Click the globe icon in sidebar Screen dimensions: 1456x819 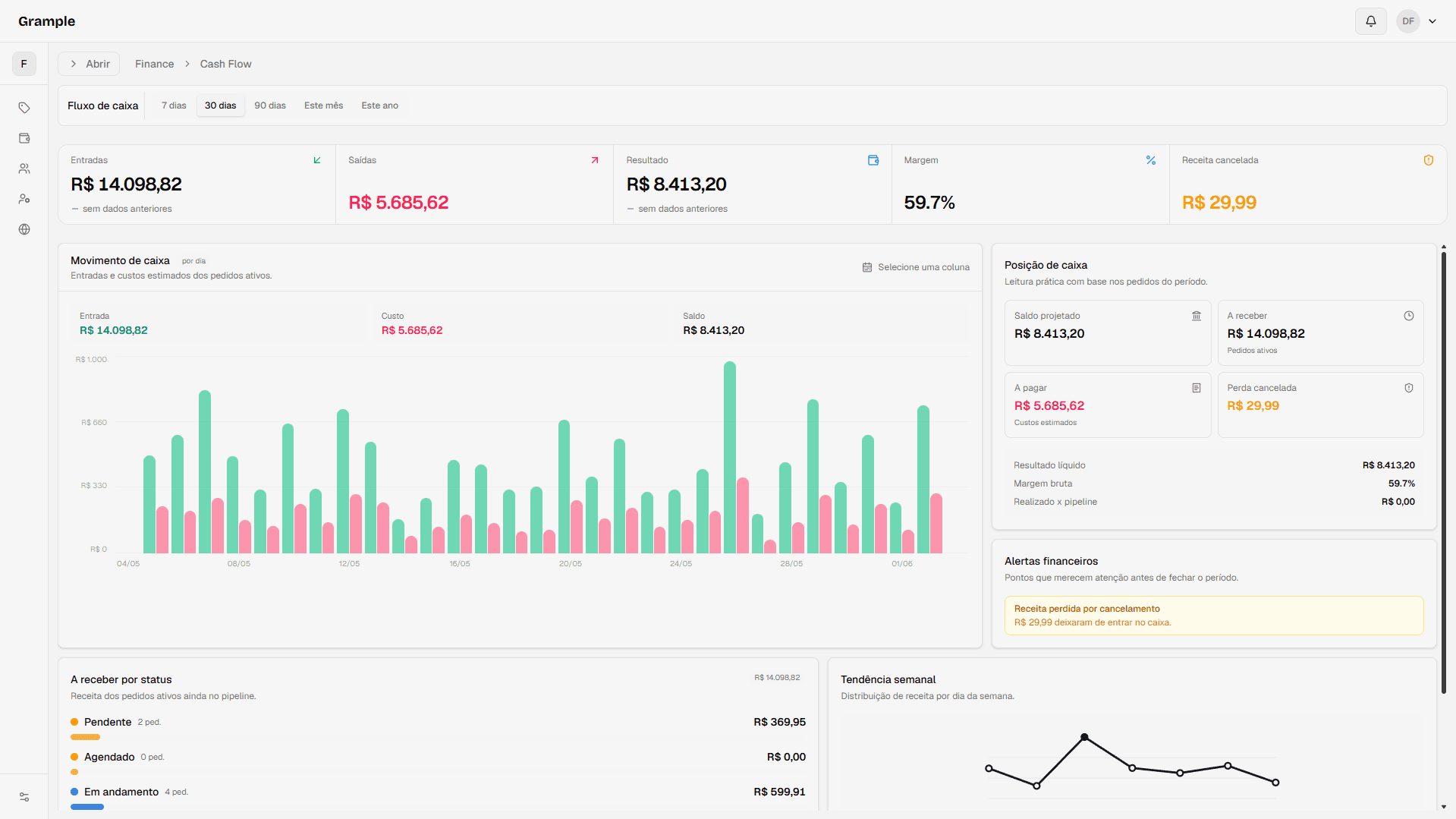[x=24, y=229]
